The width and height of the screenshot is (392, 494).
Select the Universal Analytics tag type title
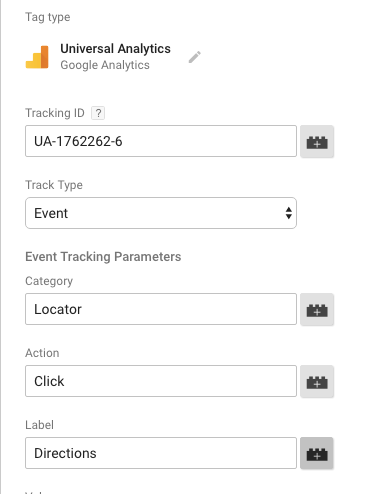click(115, 49)
